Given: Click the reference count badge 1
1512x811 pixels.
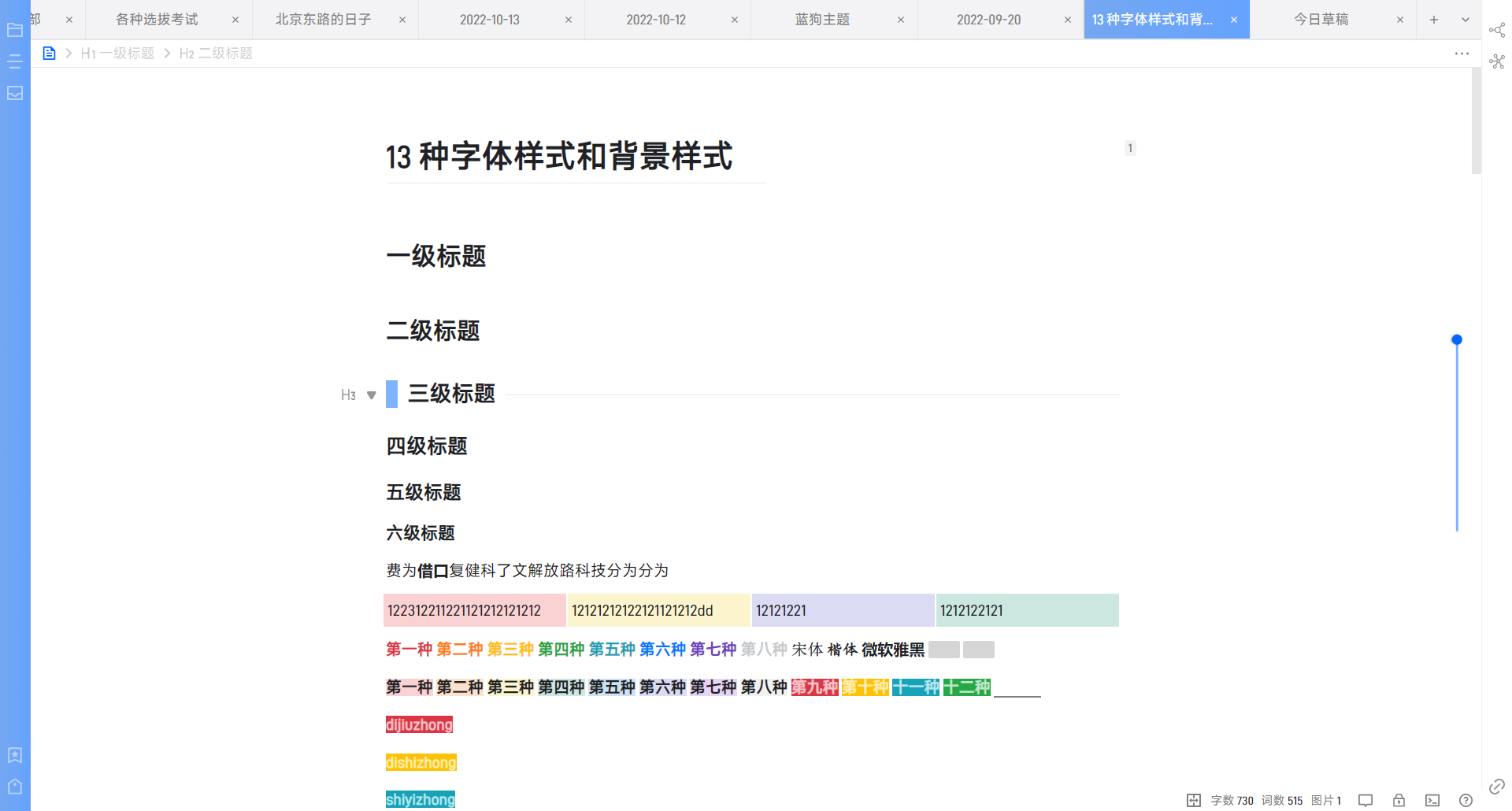Looking at the screenshot, I should pyautogui.click(x=1130, y=148).
